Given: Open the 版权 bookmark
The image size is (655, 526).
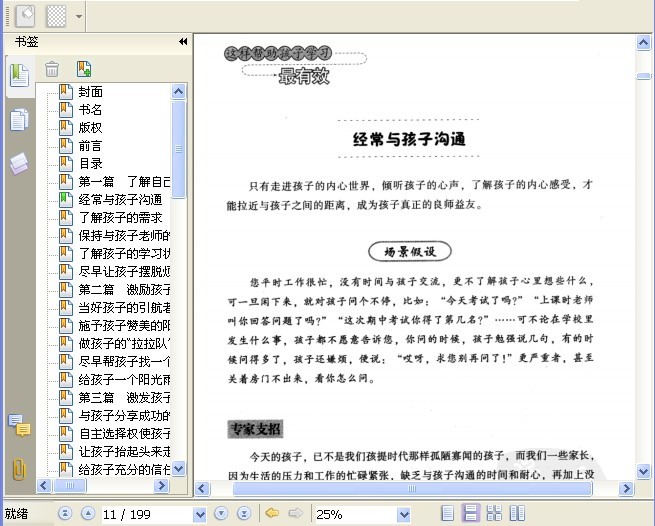Looking at the screenshot, I should pos(90,127).
